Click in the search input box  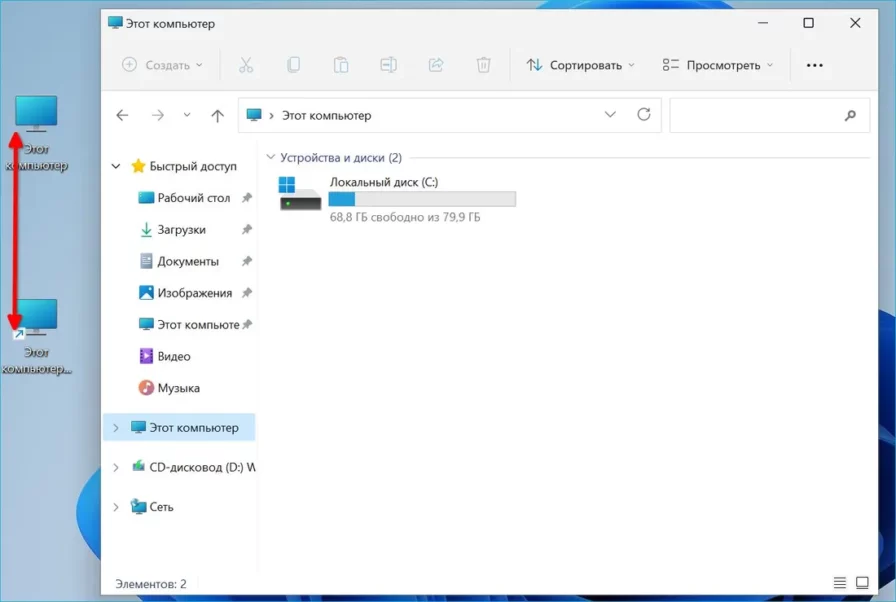coord(755,116)
